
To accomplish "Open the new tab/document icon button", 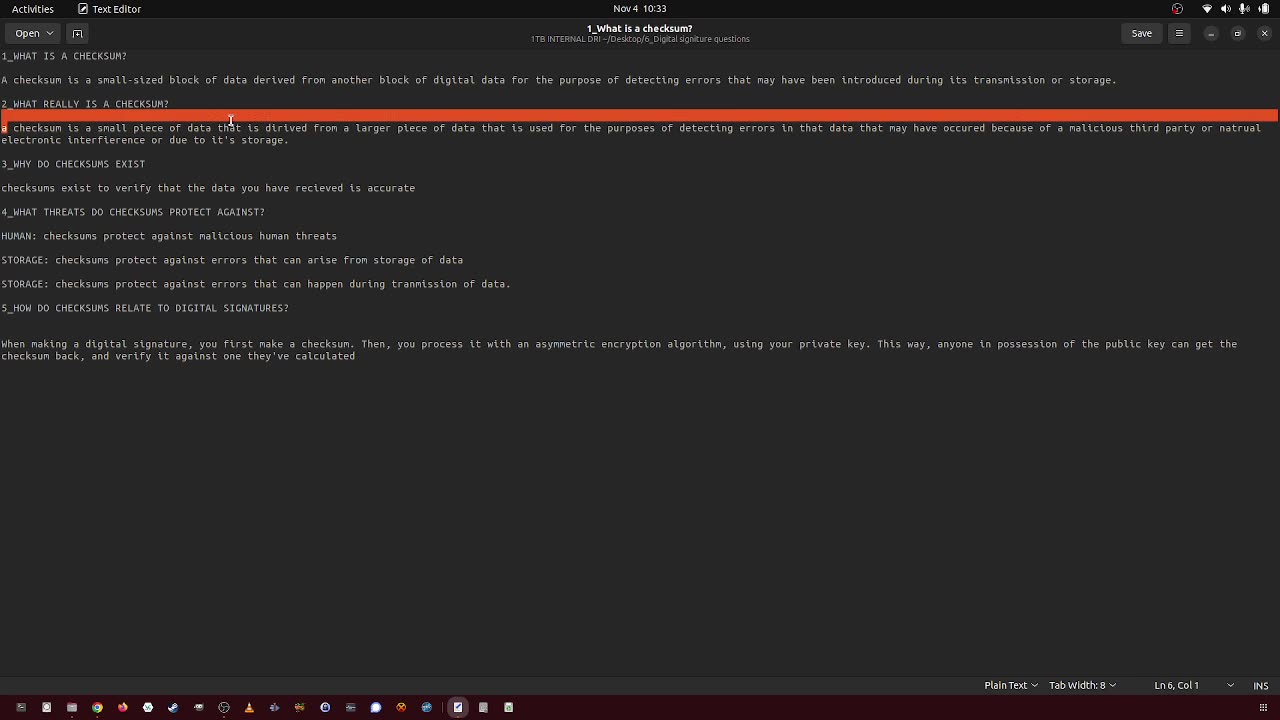I will (x=77, y=33).
